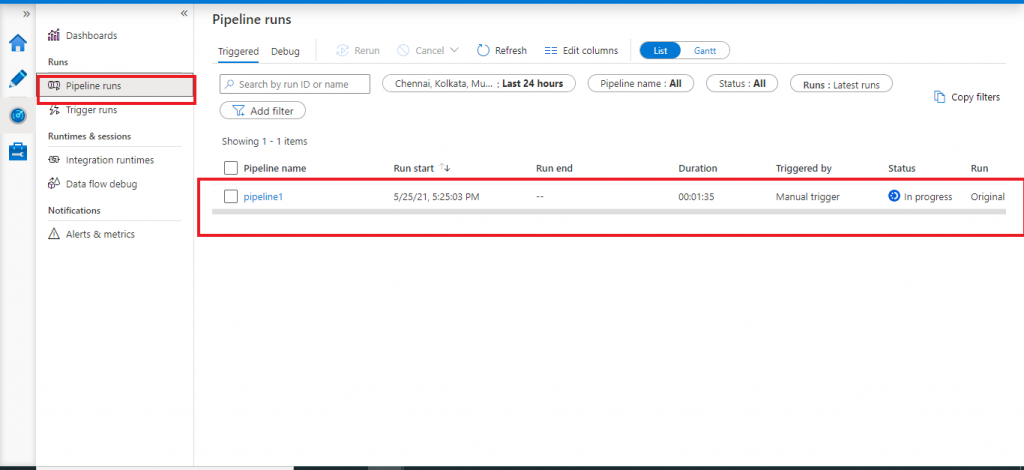Viewport: 1024px width, 470px height.
Task: Open Data flow debug
Action: (93, 184)
